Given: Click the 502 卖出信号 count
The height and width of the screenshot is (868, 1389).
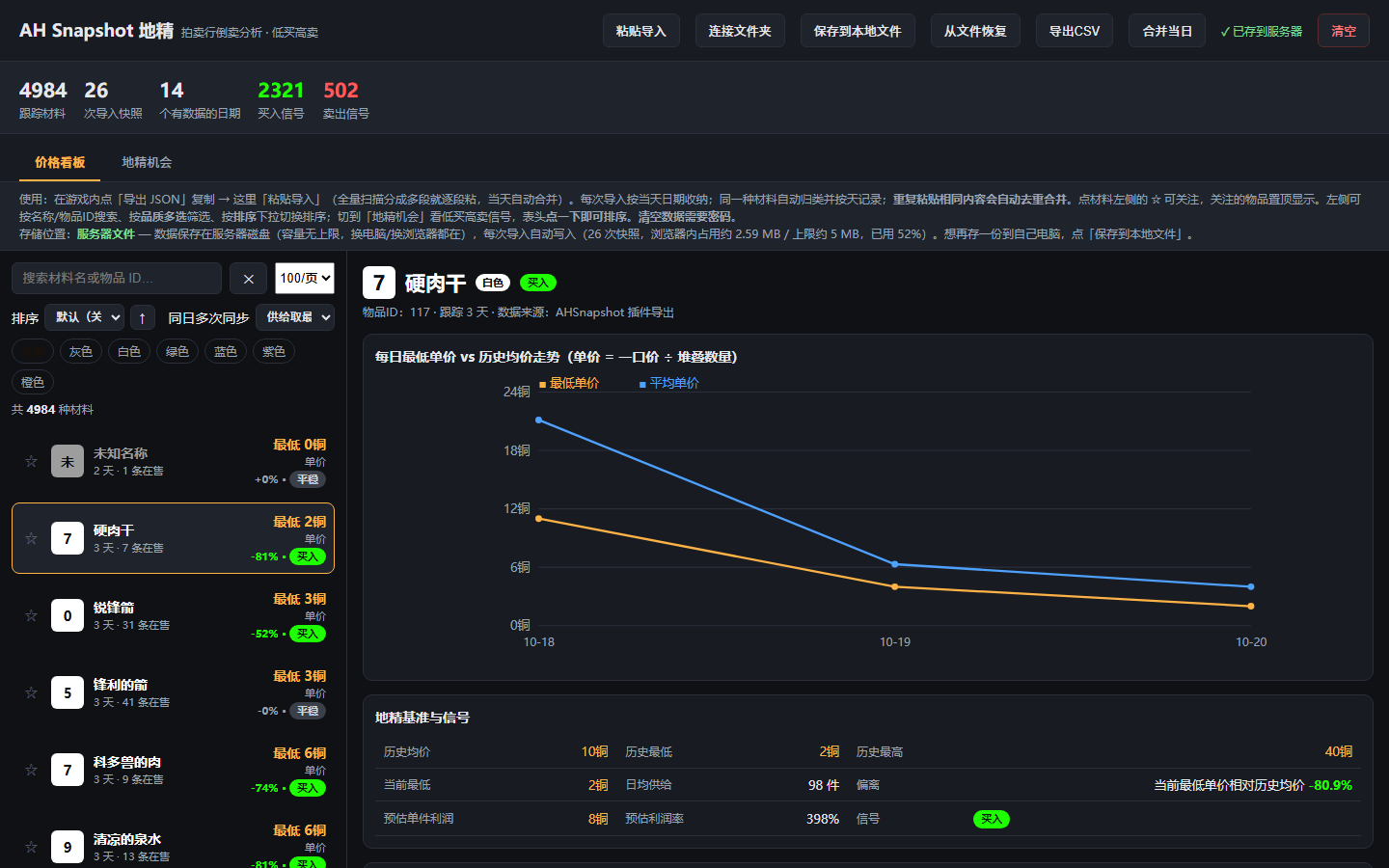Looking at the screenshot, I should coord(345,99).
